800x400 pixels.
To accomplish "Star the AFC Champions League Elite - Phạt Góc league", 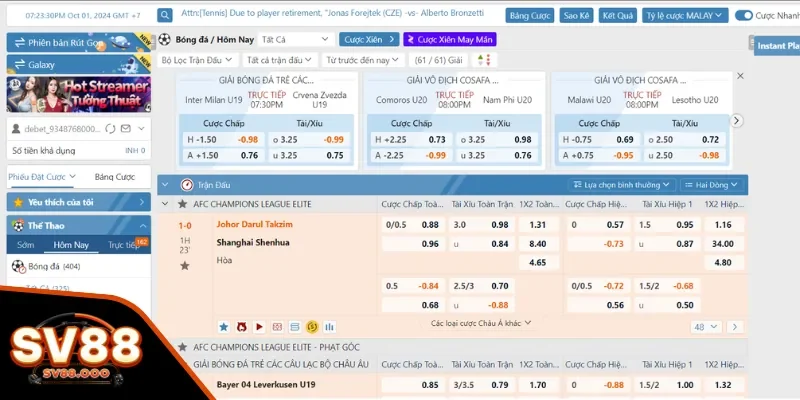I will tap(182, 347).
